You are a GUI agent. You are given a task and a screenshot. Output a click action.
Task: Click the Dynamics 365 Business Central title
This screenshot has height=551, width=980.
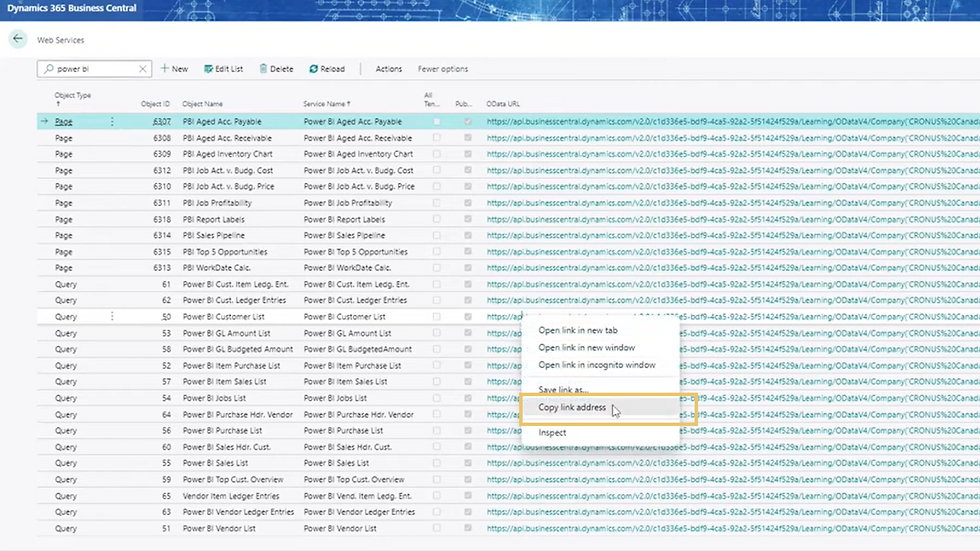(x=72, y=8)
